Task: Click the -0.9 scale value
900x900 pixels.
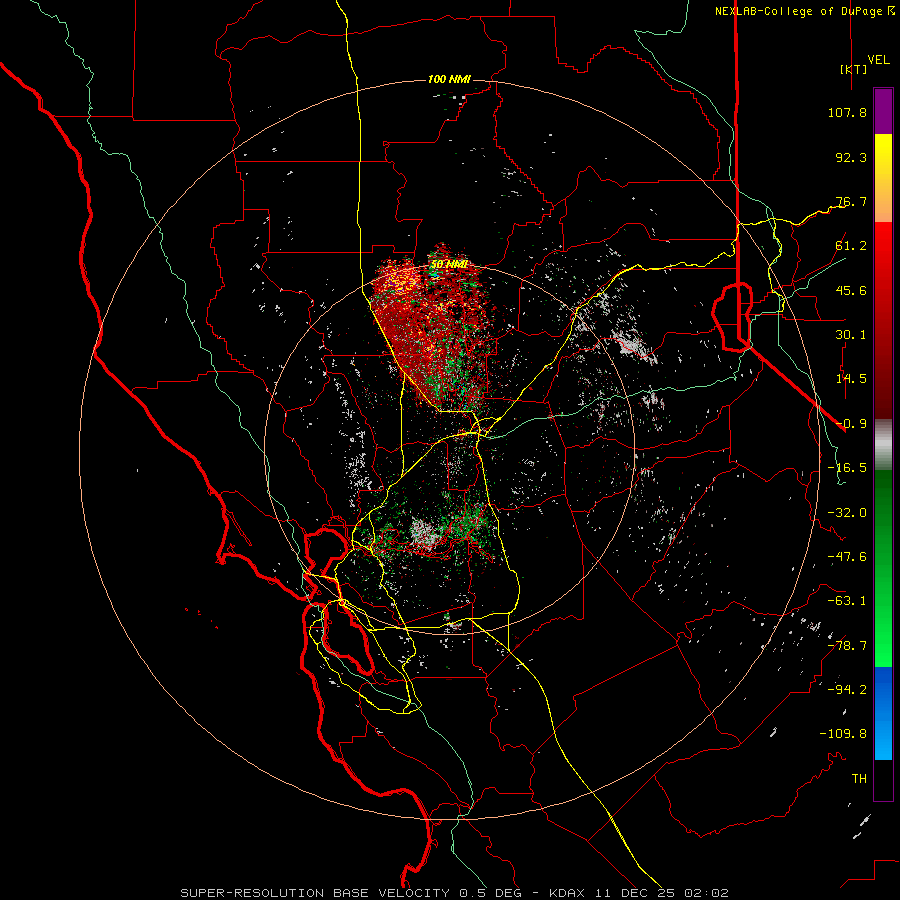Action: 851,424
